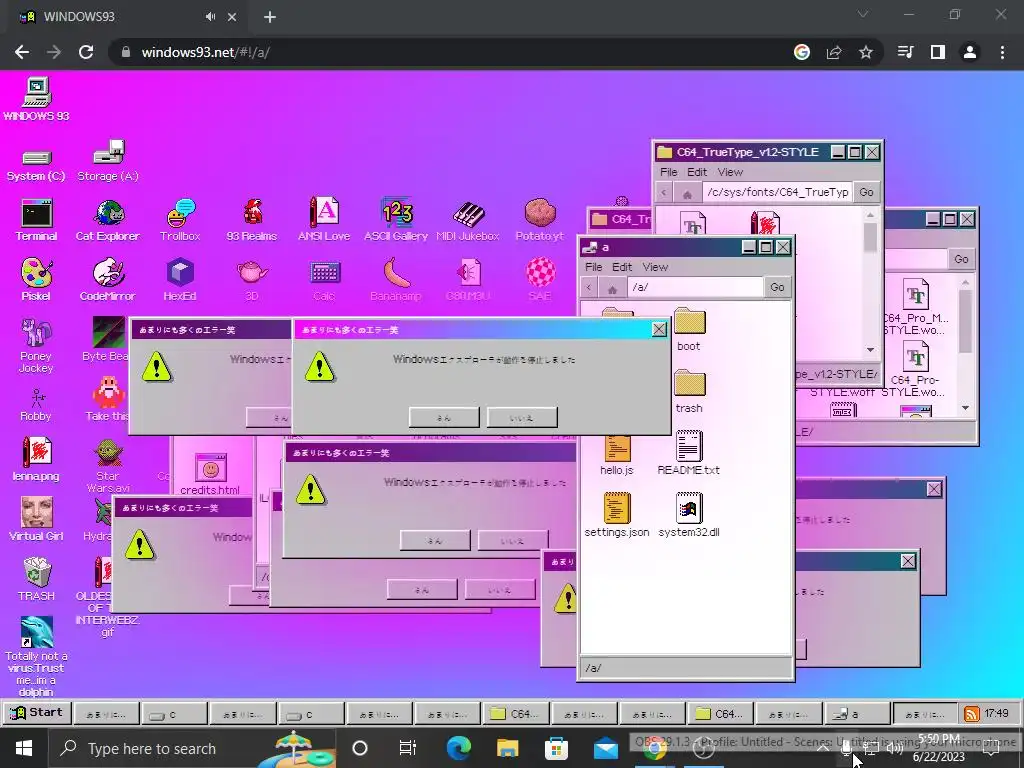Viewport: 1024px width, 768px height.
Task: Launch HexEd icon
Action: point(180,280)
